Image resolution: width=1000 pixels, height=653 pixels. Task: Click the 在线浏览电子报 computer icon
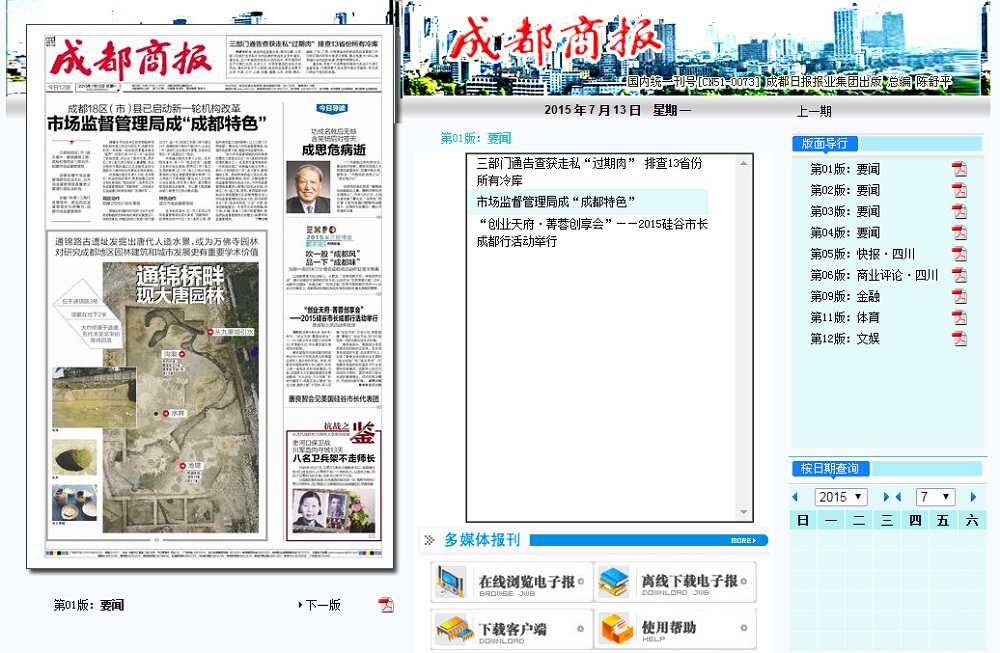pyautogui.click(x=451, y=582)
